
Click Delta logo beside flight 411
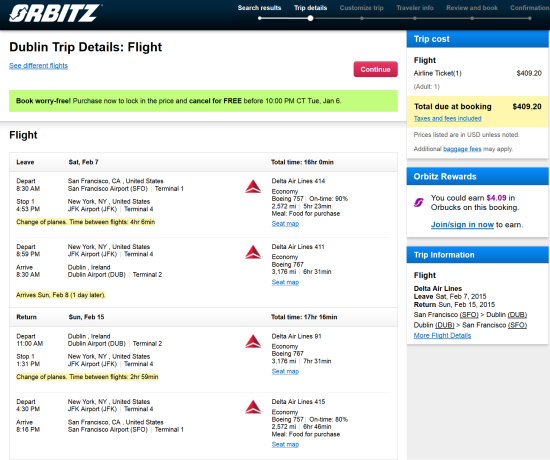[x=253, y=252]
